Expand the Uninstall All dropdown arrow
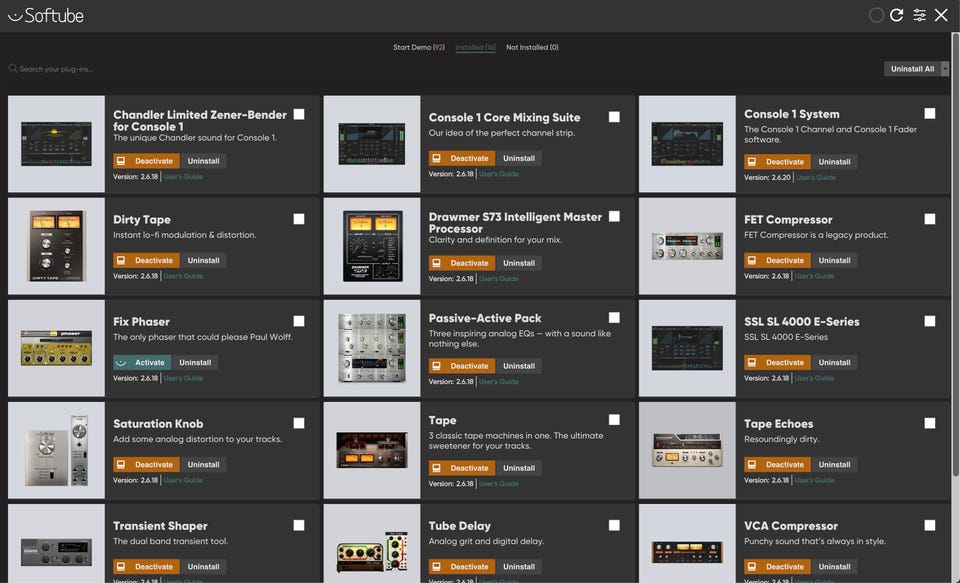The width and height of the screenshot is (960, 583). click(945, 69)
